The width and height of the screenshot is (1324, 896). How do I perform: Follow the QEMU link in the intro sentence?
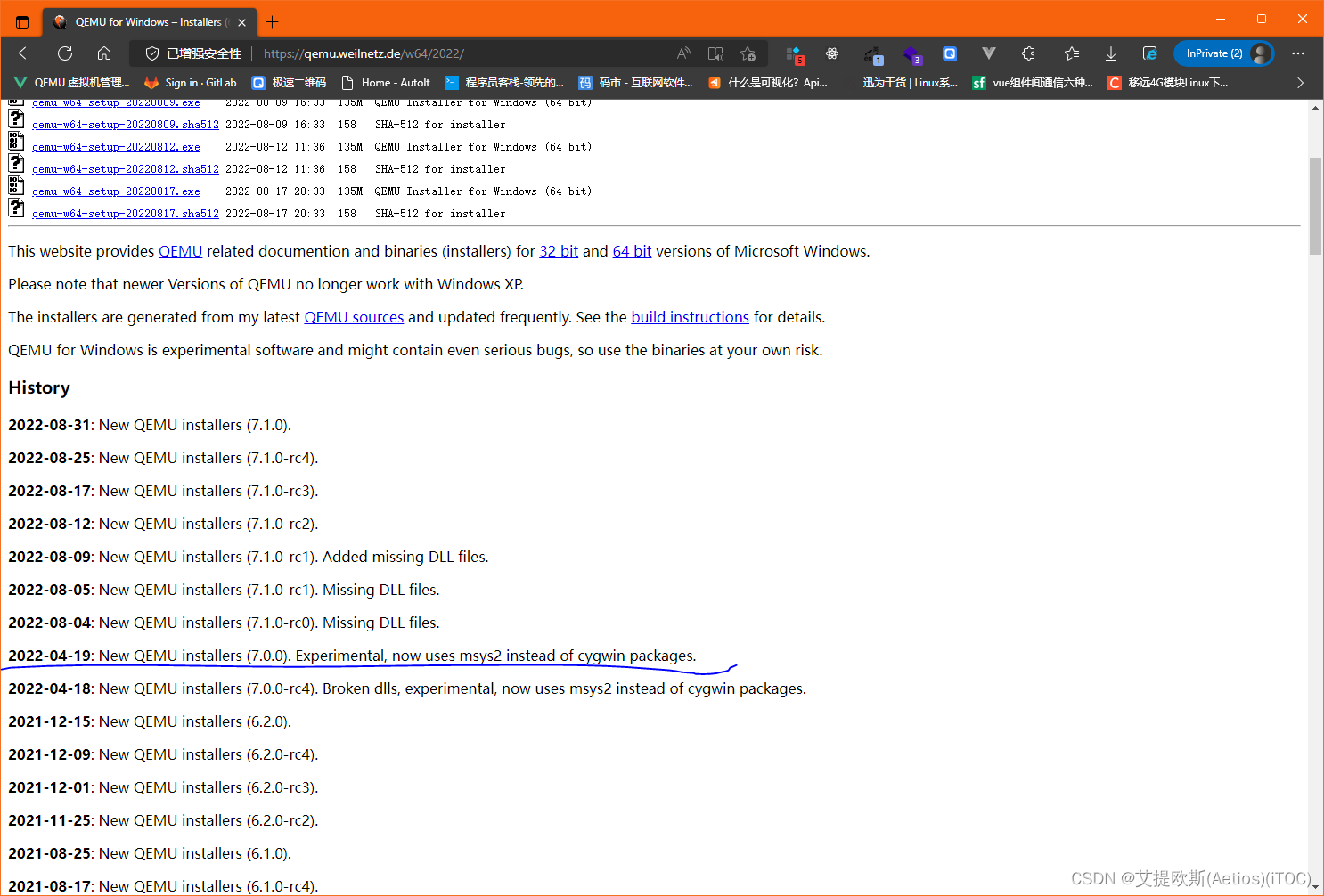[181, 251]
